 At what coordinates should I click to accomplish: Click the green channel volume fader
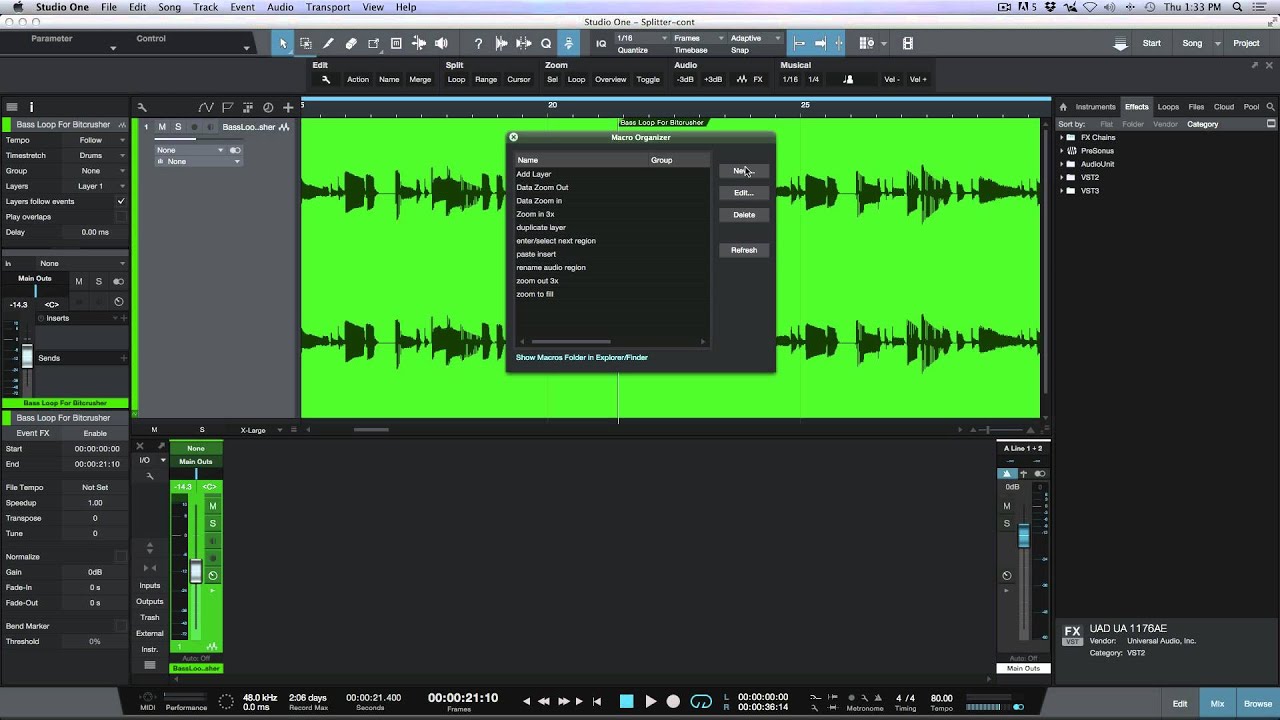[x=196, y=572]
